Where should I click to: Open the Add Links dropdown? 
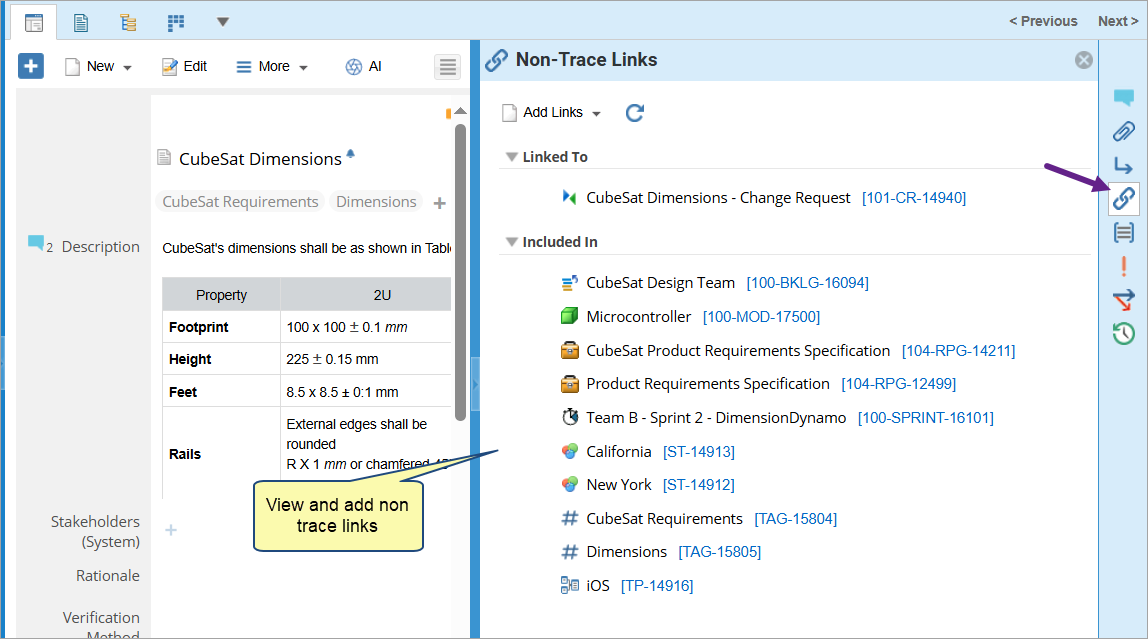click(x=551, y=113)
